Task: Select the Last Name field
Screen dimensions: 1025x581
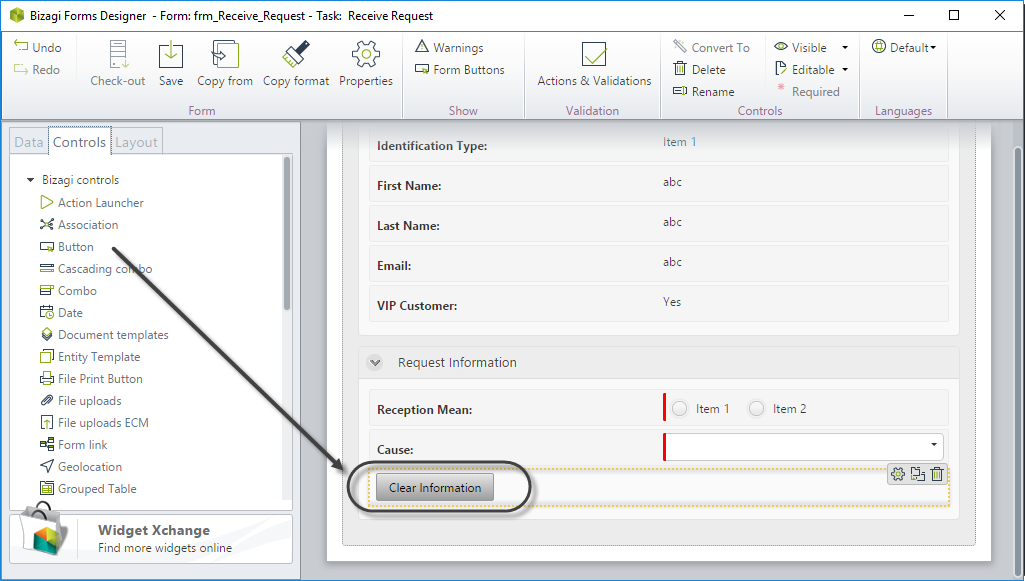Action: click(x=658, y=224)
